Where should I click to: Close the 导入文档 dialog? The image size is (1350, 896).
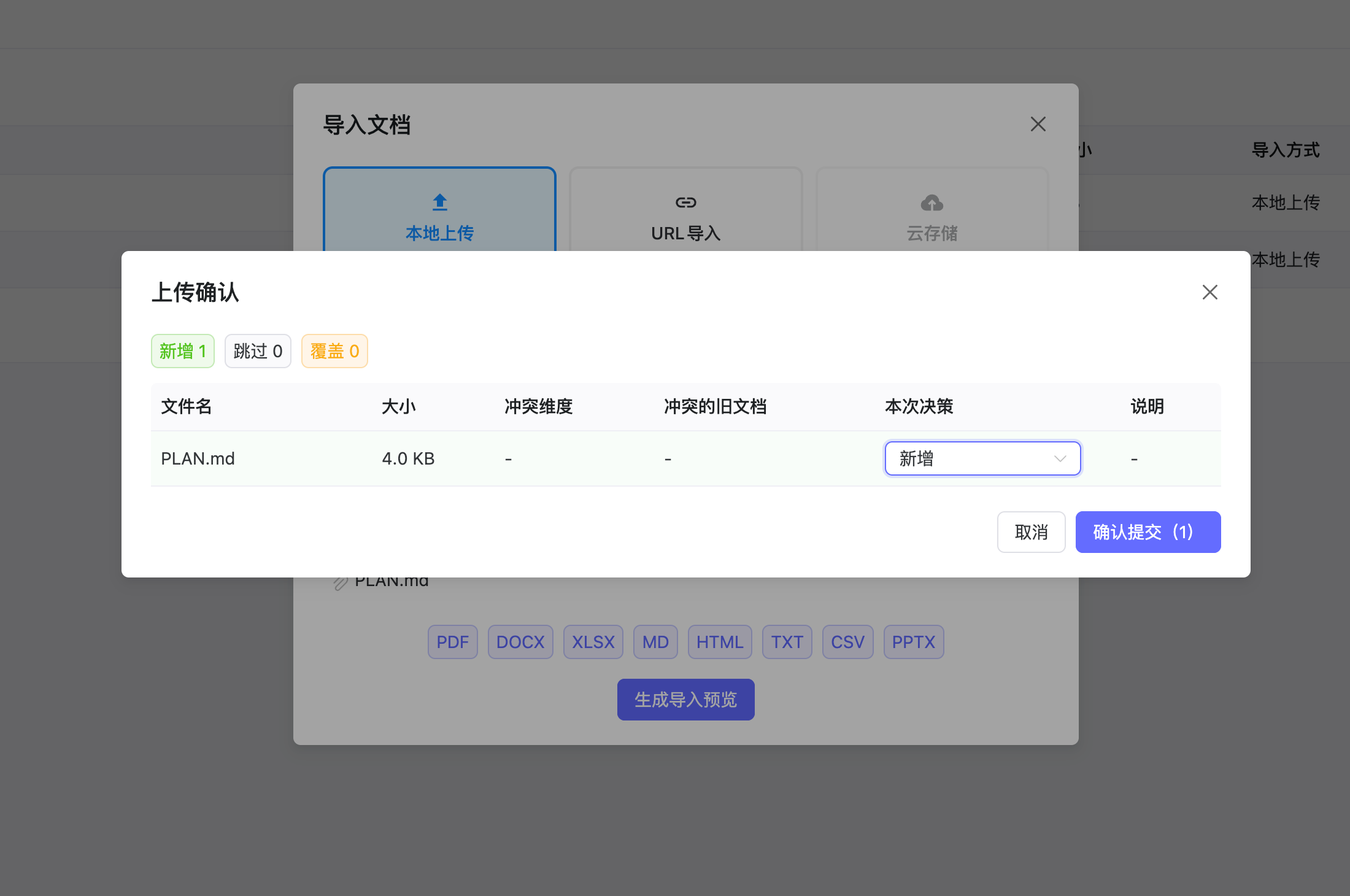coord(1038,124)
